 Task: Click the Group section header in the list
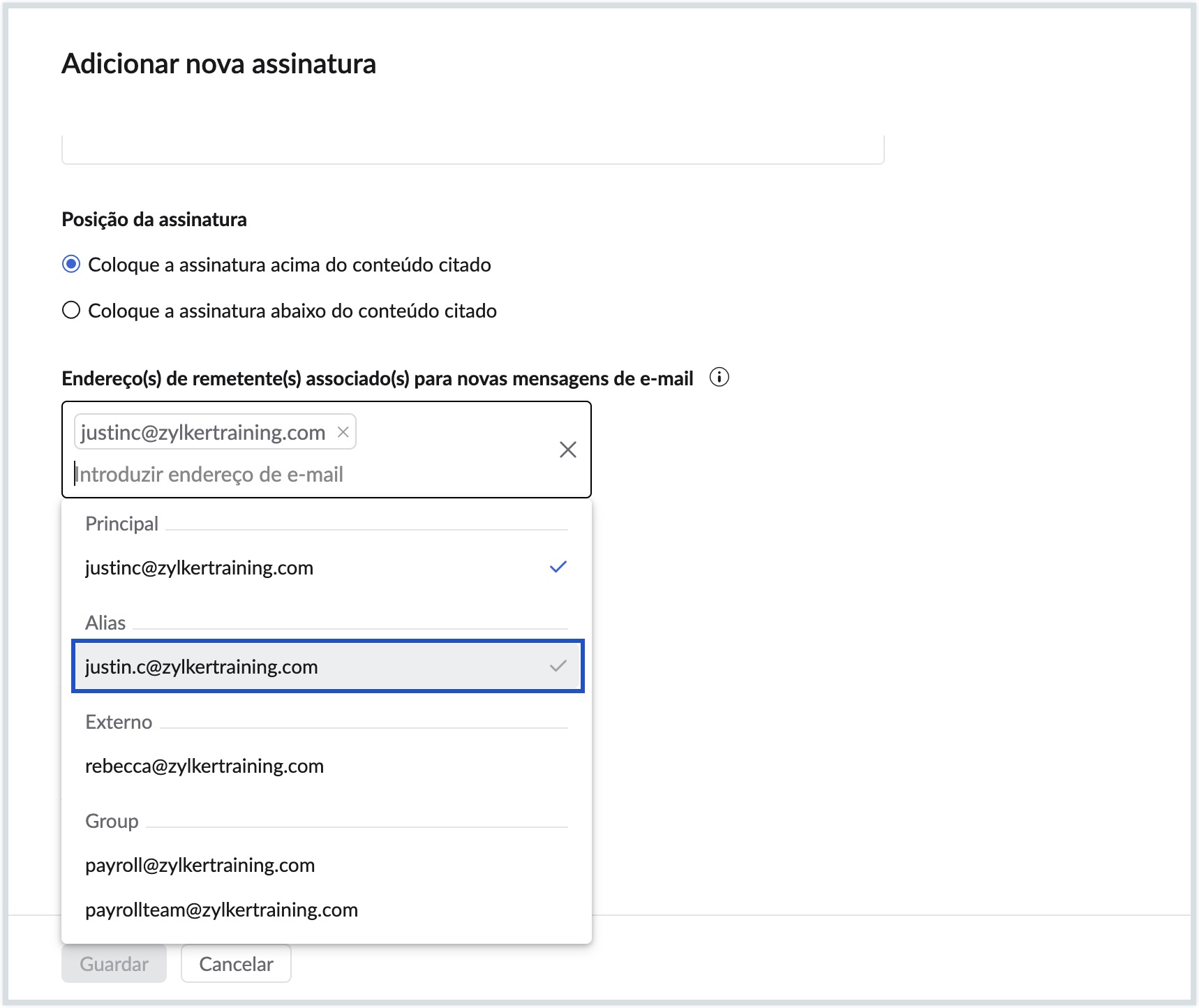(112, 821)
